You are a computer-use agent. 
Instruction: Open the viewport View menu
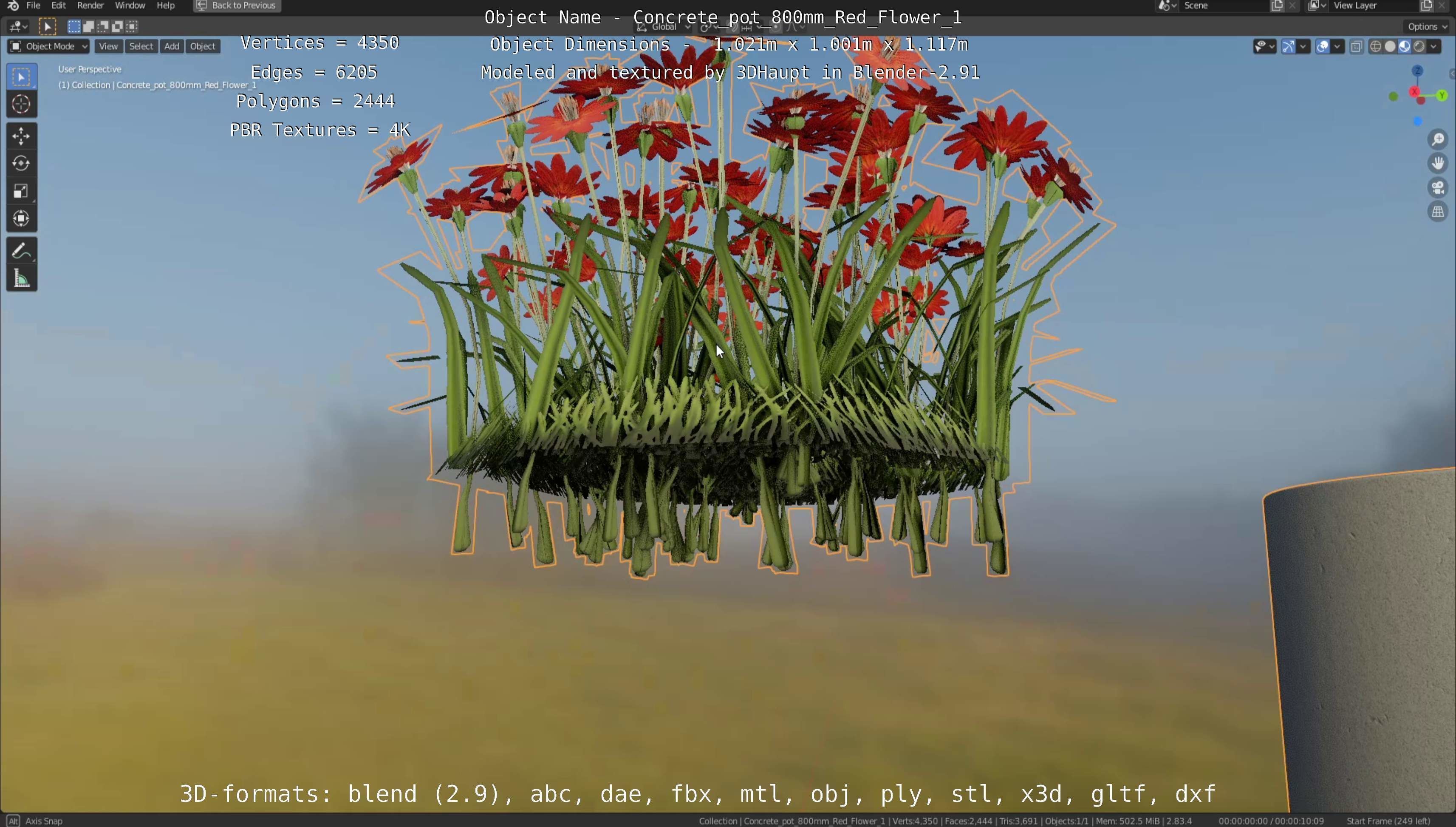pyautogui.click(x=108, y=47)
